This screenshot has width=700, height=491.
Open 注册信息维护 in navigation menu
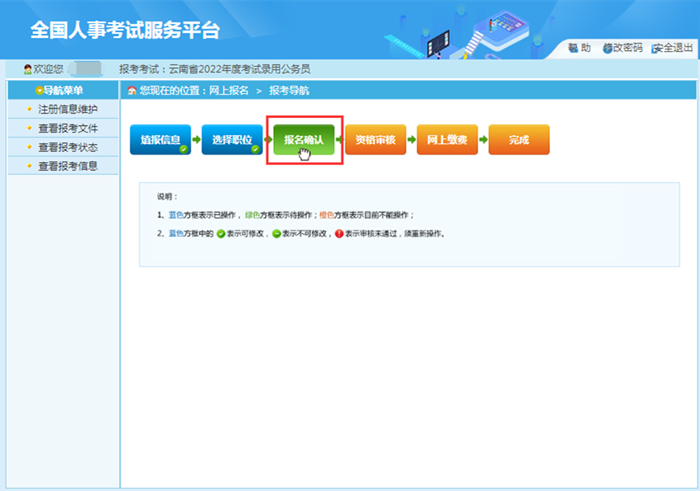coord(68,109)
